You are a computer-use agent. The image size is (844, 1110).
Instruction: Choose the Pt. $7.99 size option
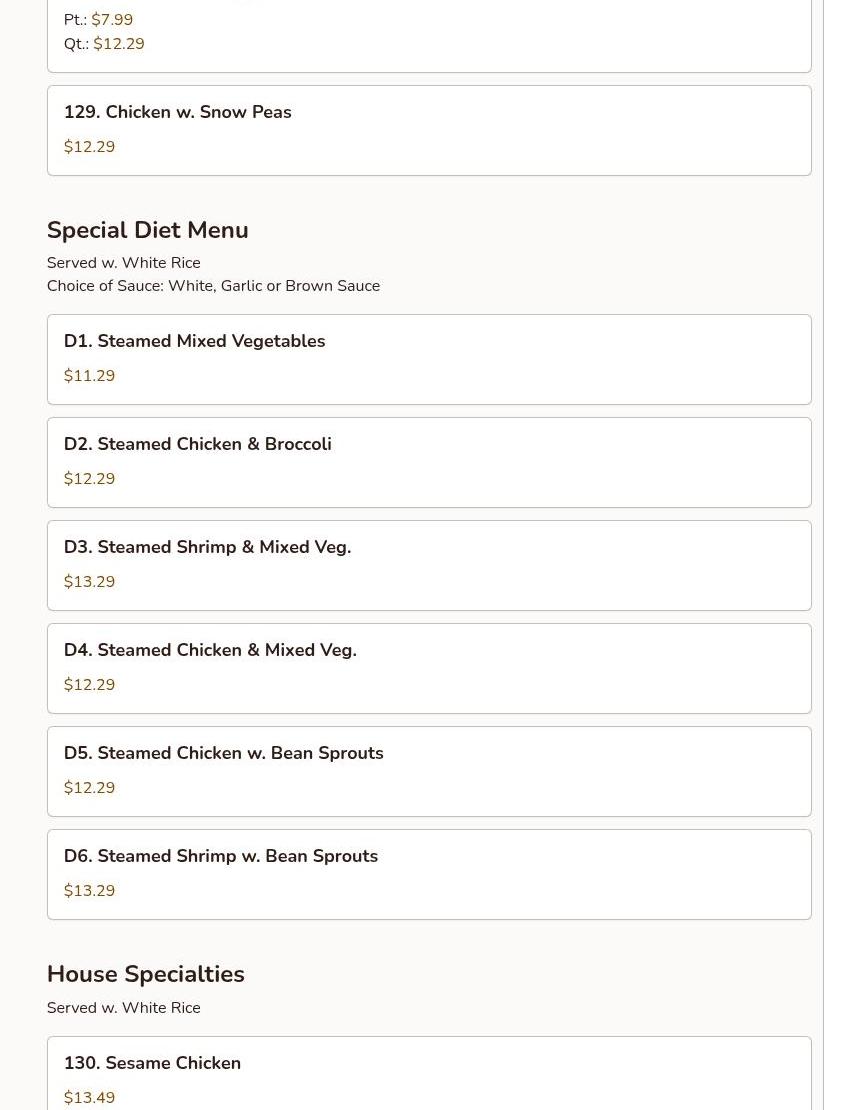(98, 20)
